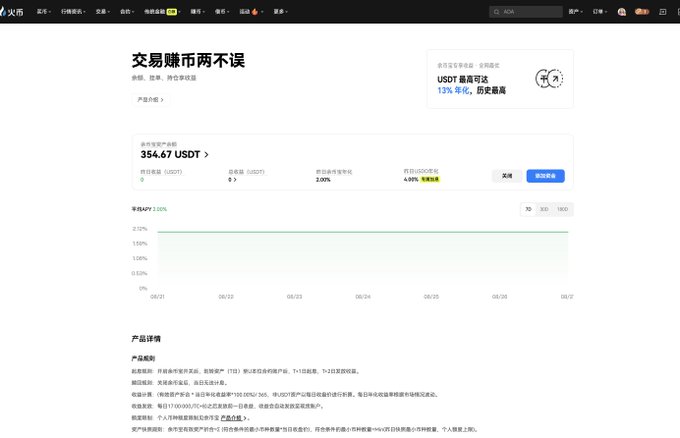Open the 订单 orders menu
The width and height of the screenshot is (680, 438).
[600, 12]
